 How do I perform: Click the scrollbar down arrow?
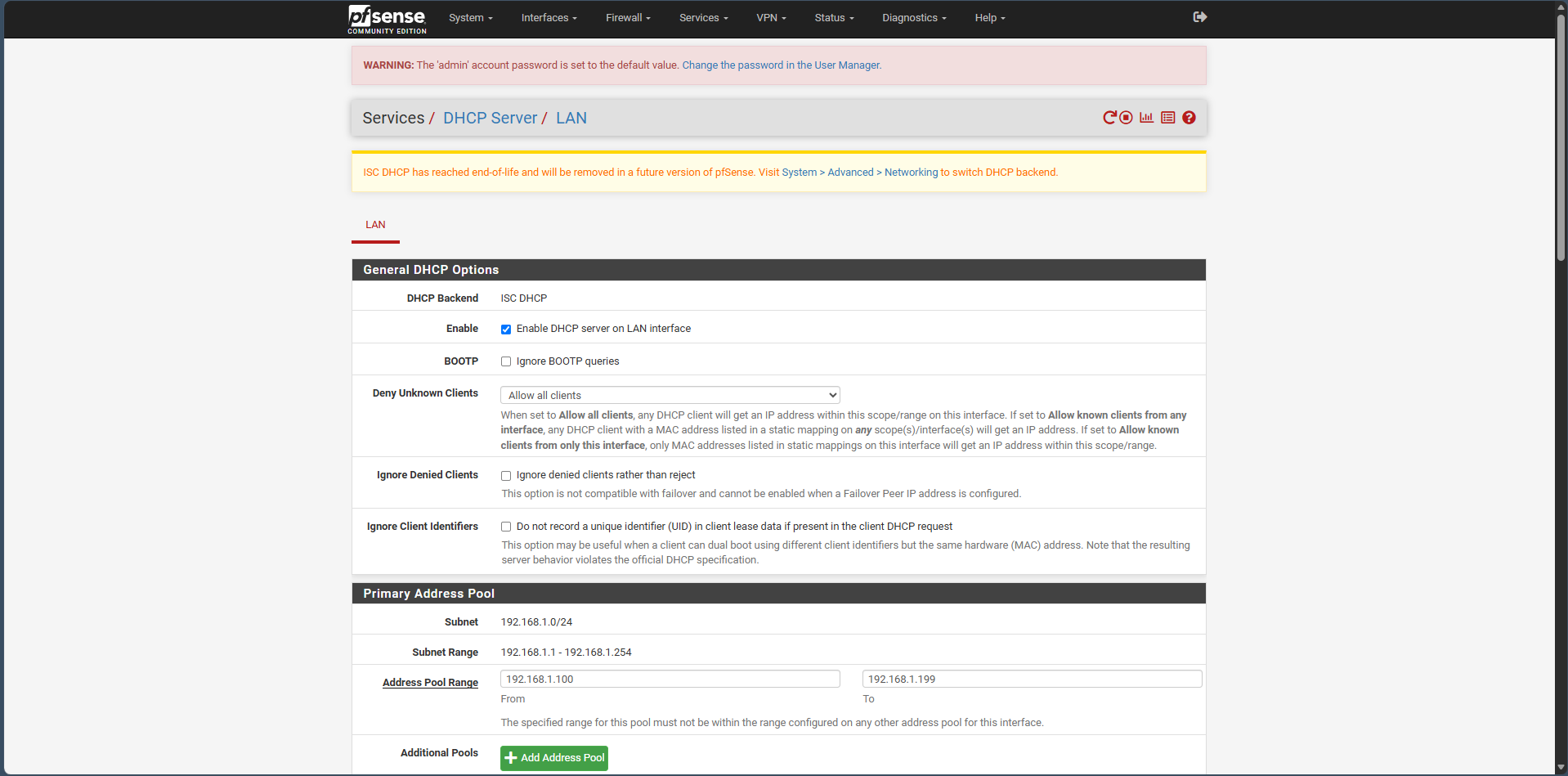1561,769
